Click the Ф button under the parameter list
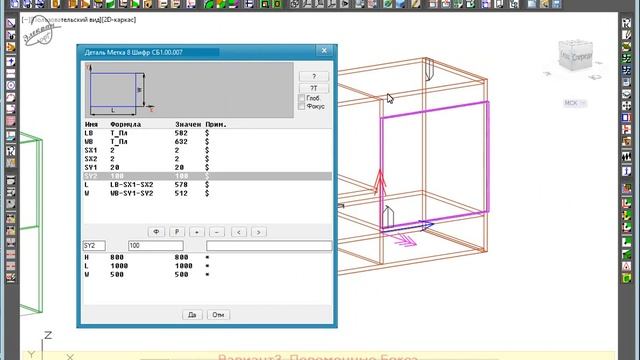Viewport: 640px width, 360px height. (x=156, y=232)
